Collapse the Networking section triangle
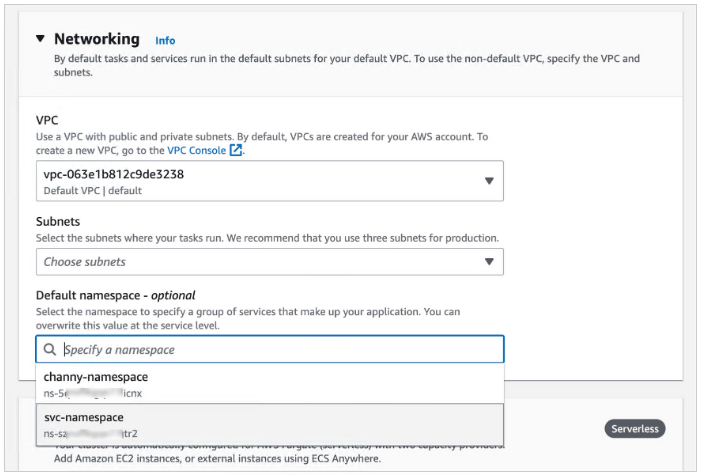This screenshot has height=476, width=701. (x=40, y=39)
